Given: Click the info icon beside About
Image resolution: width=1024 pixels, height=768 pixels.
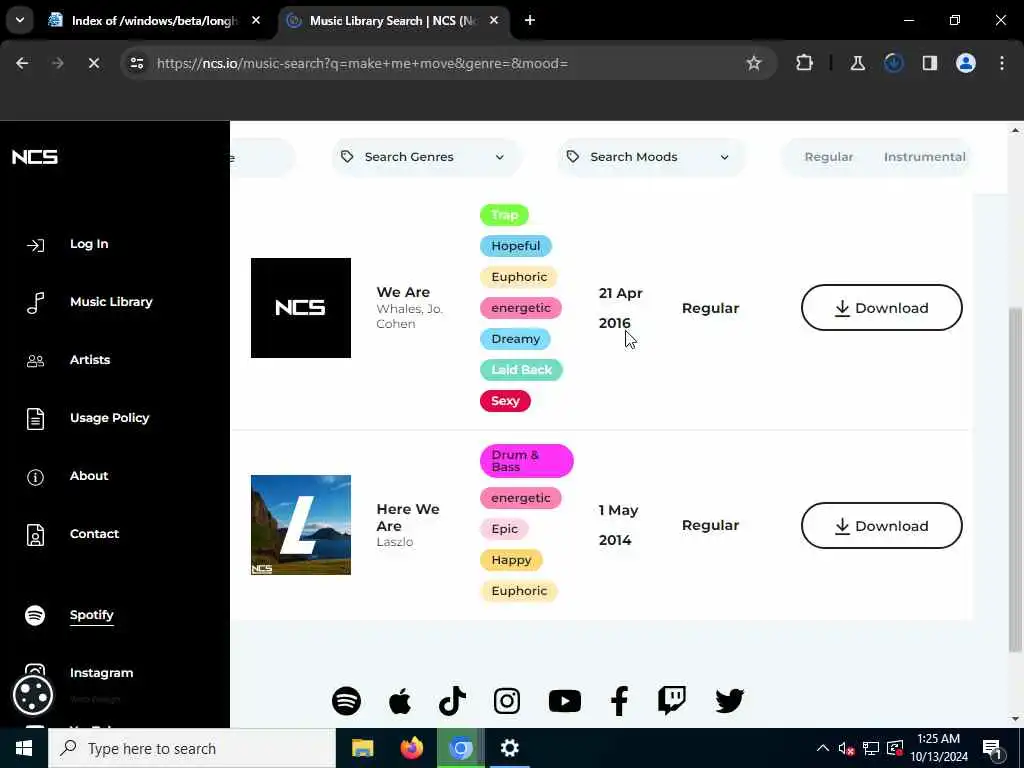Looking at the screenshot, I should tap(35, 477).
